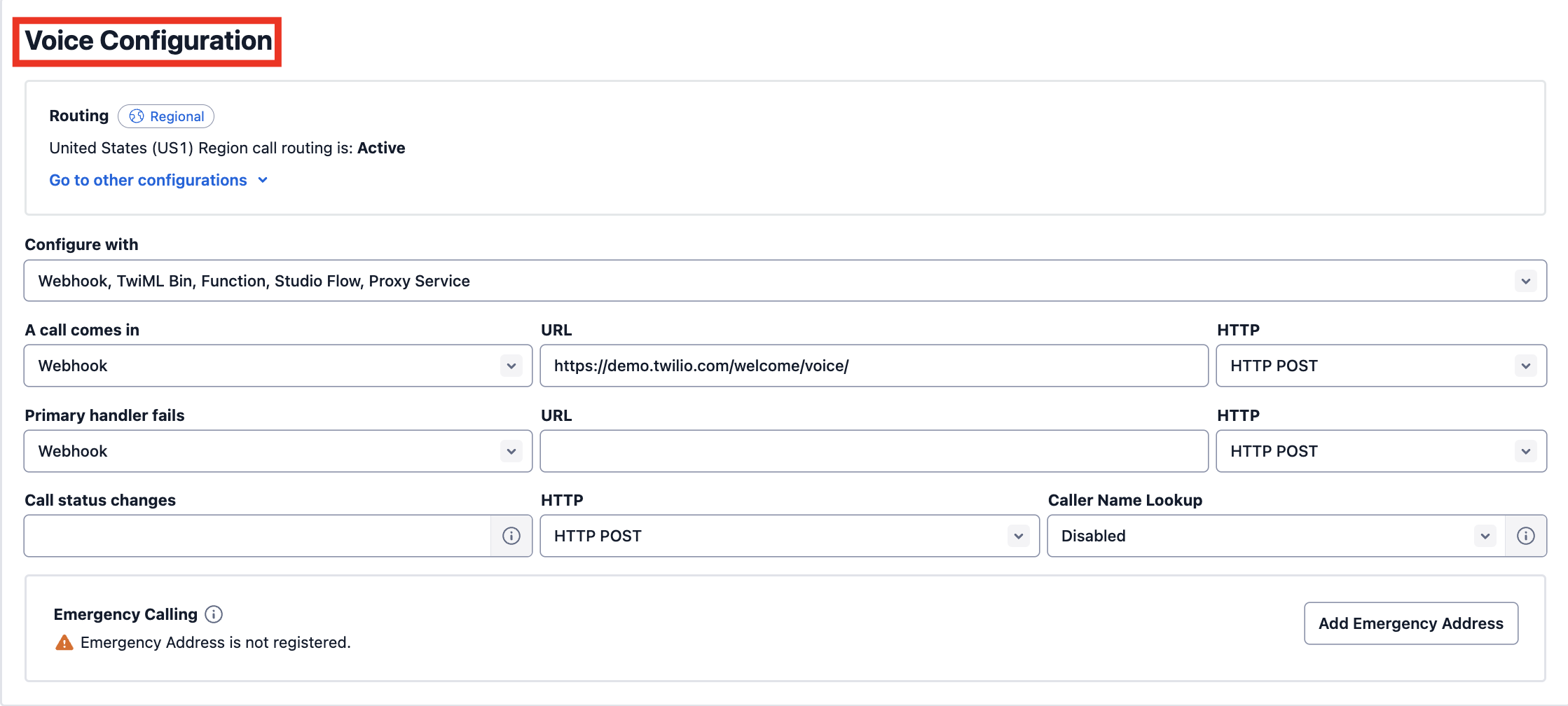This screenshot has height=706, width=1568.
Task: Click the incoming call URL field with demo.twilio.com
Action: click(x=873, y=366)
